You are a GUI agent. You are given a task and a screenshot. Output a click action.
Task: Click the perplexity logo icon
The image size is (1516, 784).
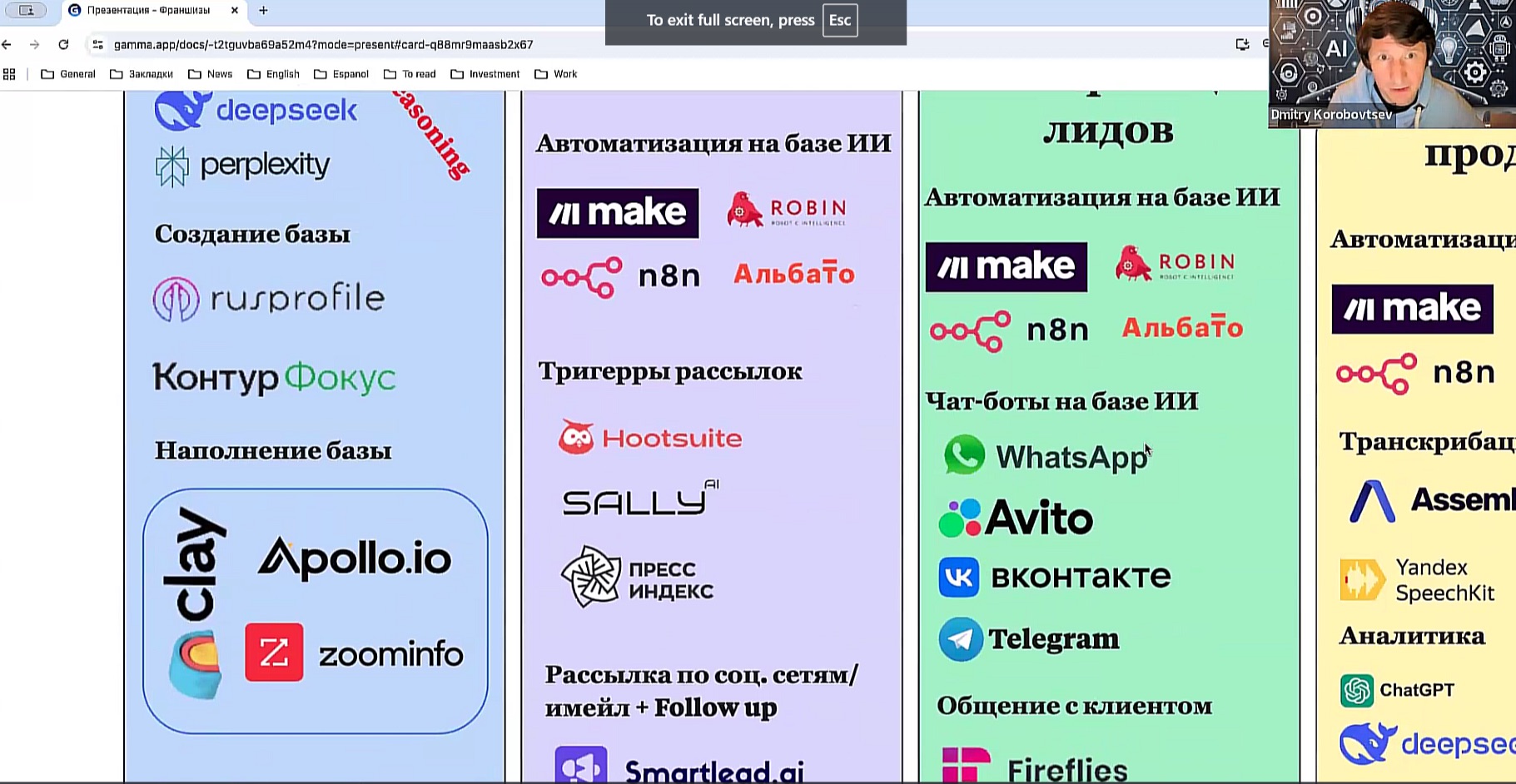[x=172, y=166]
